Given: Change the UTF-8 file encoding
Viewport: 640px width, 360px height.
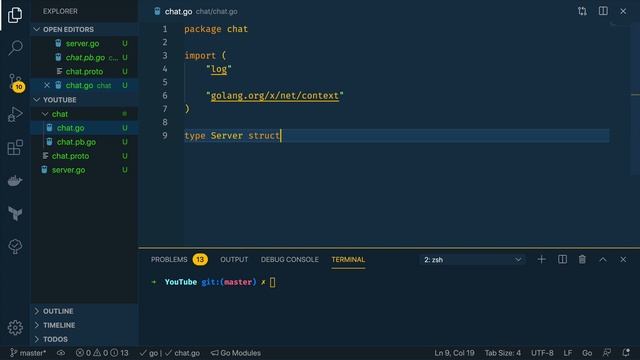Looking at the screenshot, I should coord(542,353).
